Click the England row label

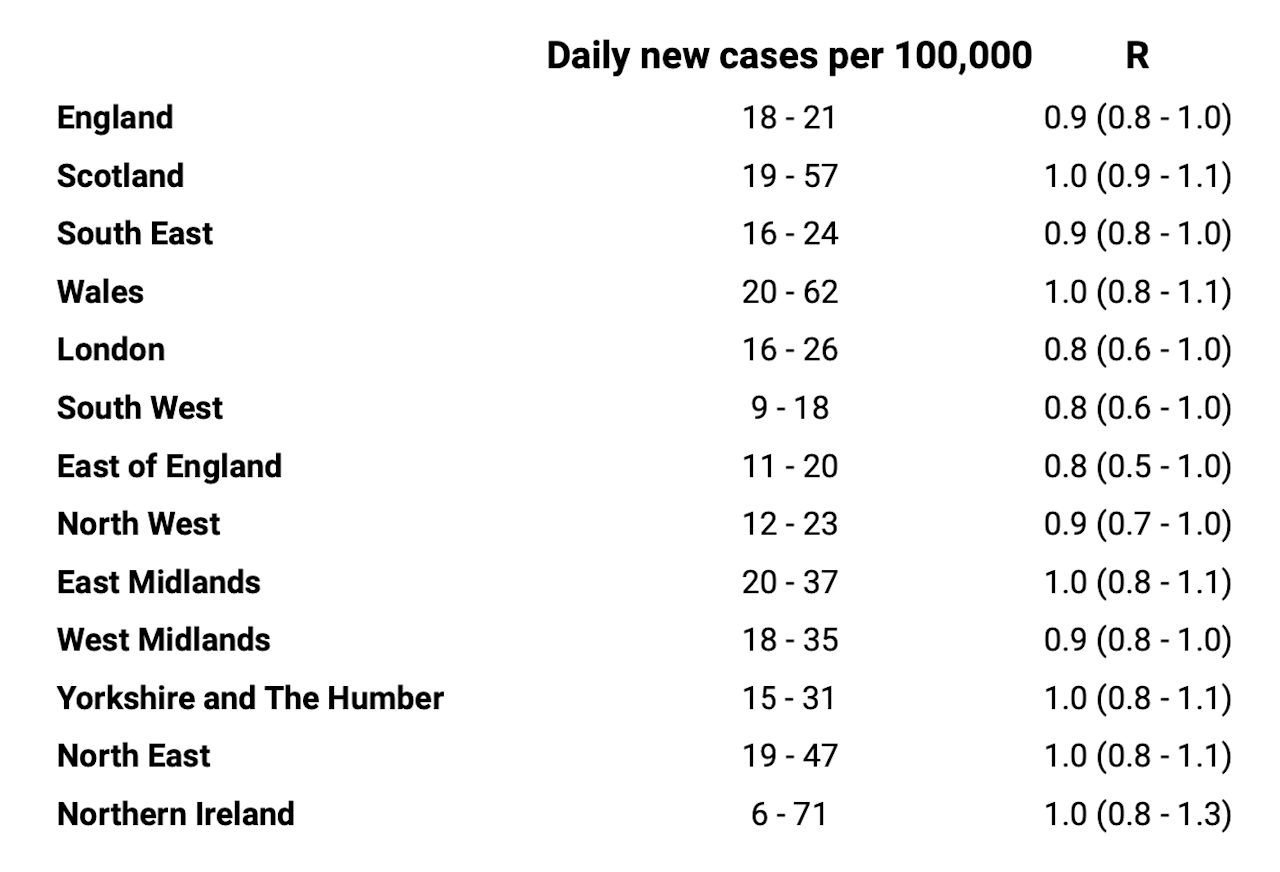click(x=115, y=118)
